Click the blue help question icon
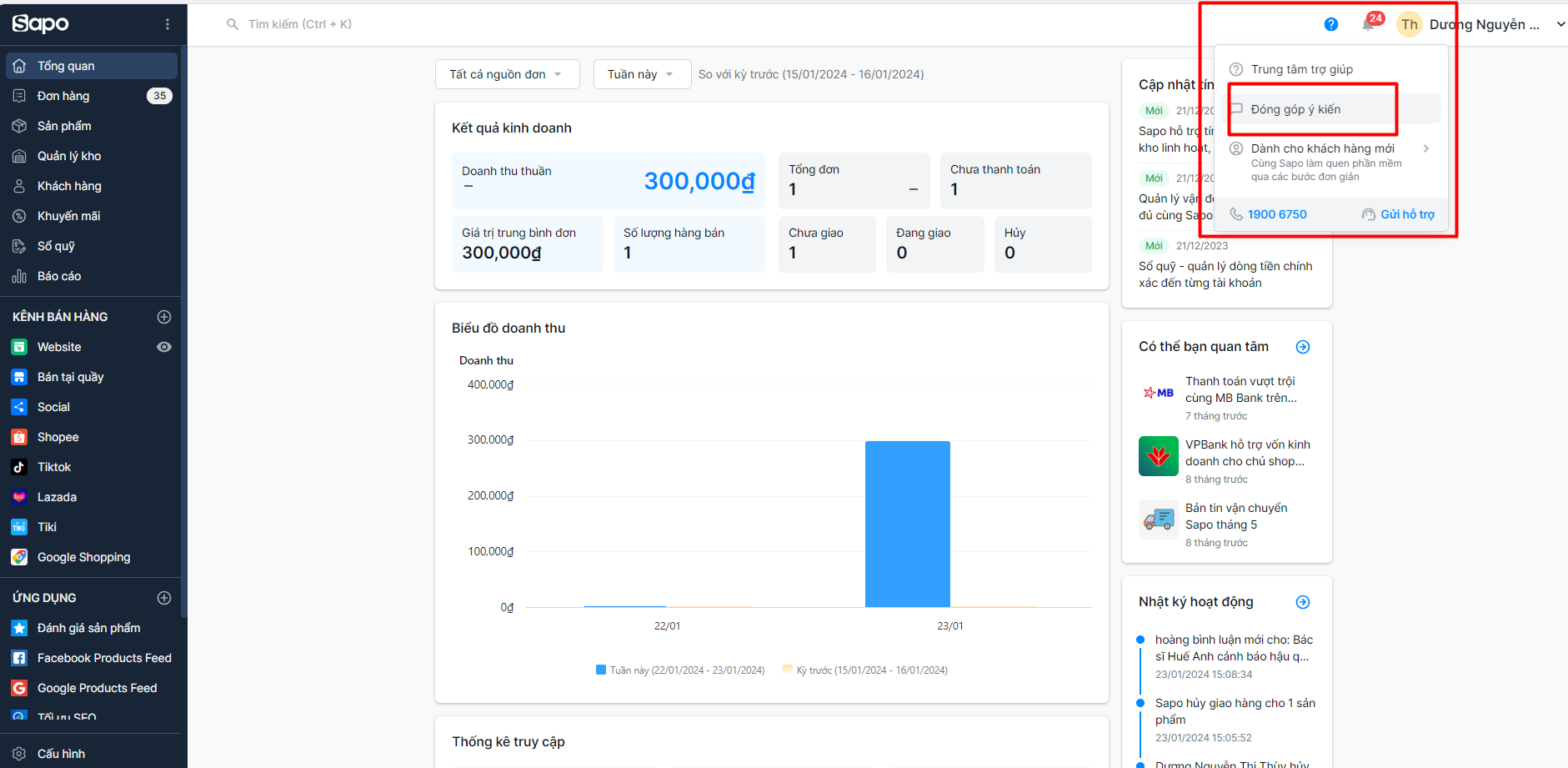The width and height of the screenshot is (1568, 768). pyautogui.click(x=1331, y=24)
